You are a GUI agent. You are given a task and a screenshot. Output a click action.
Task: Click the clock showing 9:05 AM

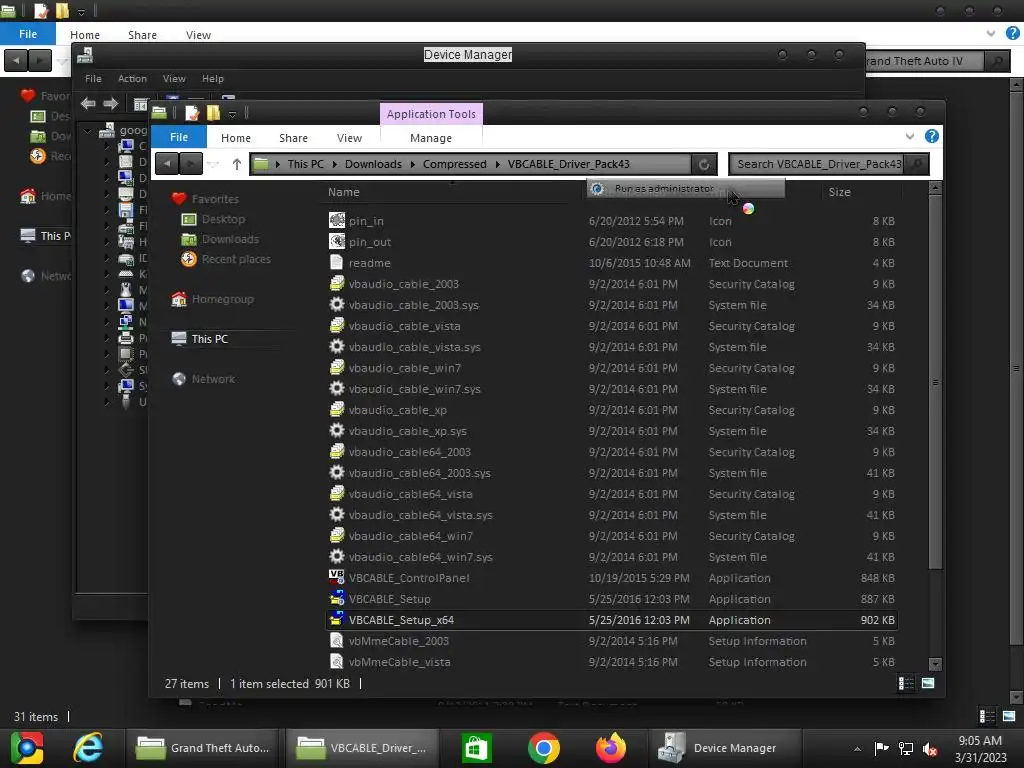[x=980, y=741]
